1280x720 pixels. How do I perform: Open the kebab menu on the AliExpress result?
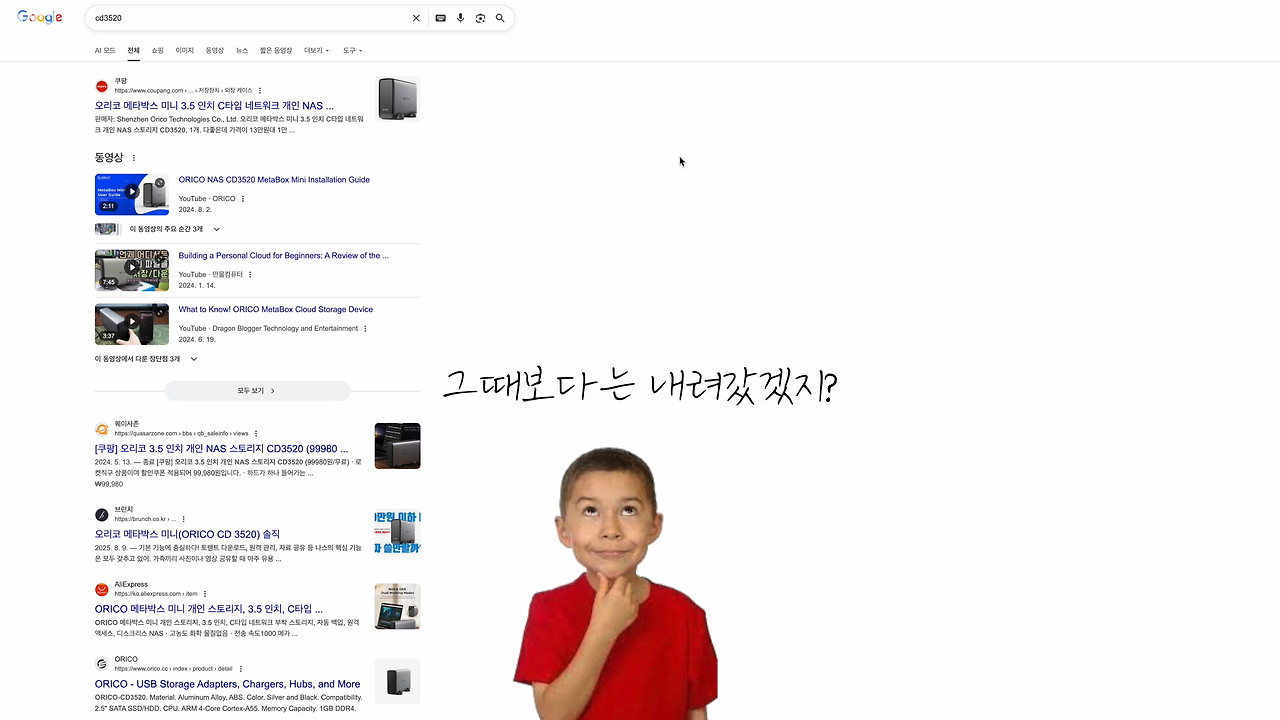click(x=205, y=593)
